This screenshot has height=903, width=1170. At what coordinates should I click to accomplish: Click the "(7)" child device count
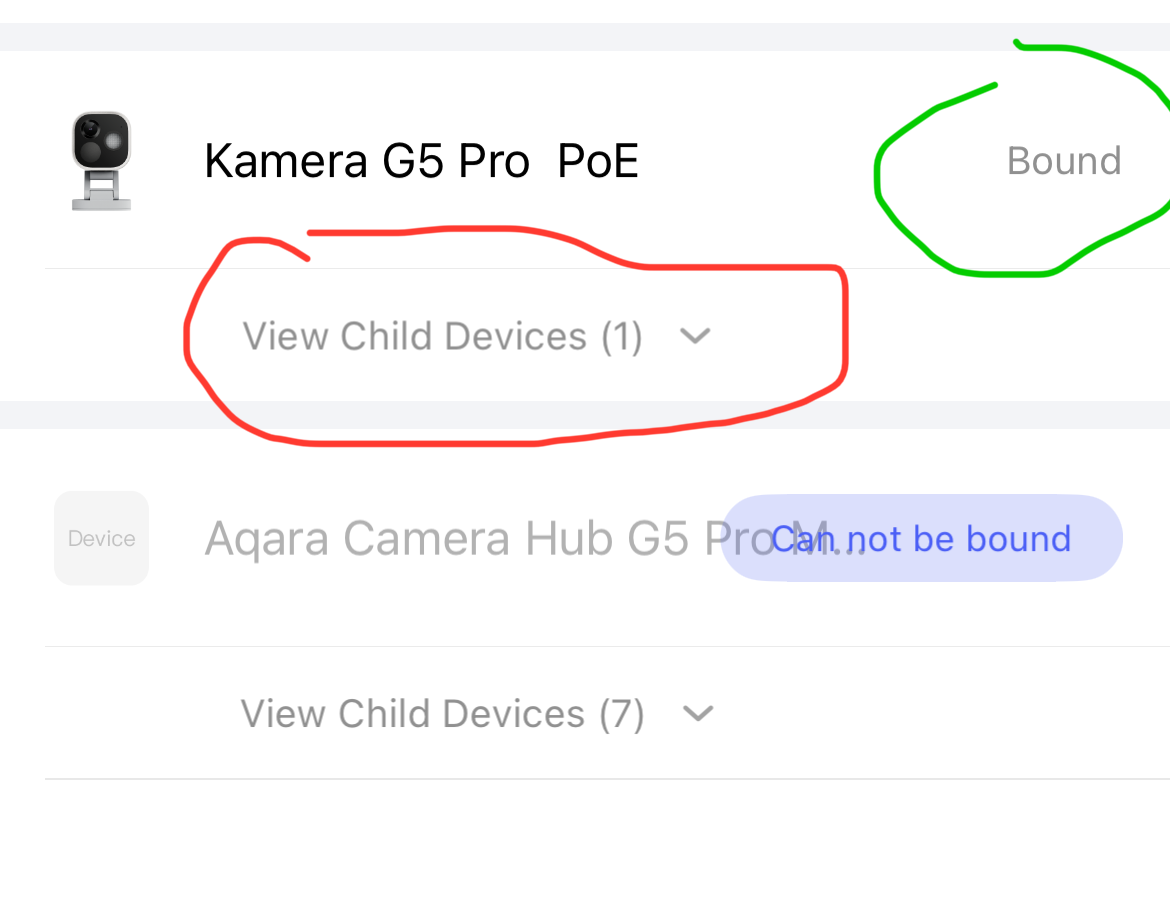click(621, 714)
